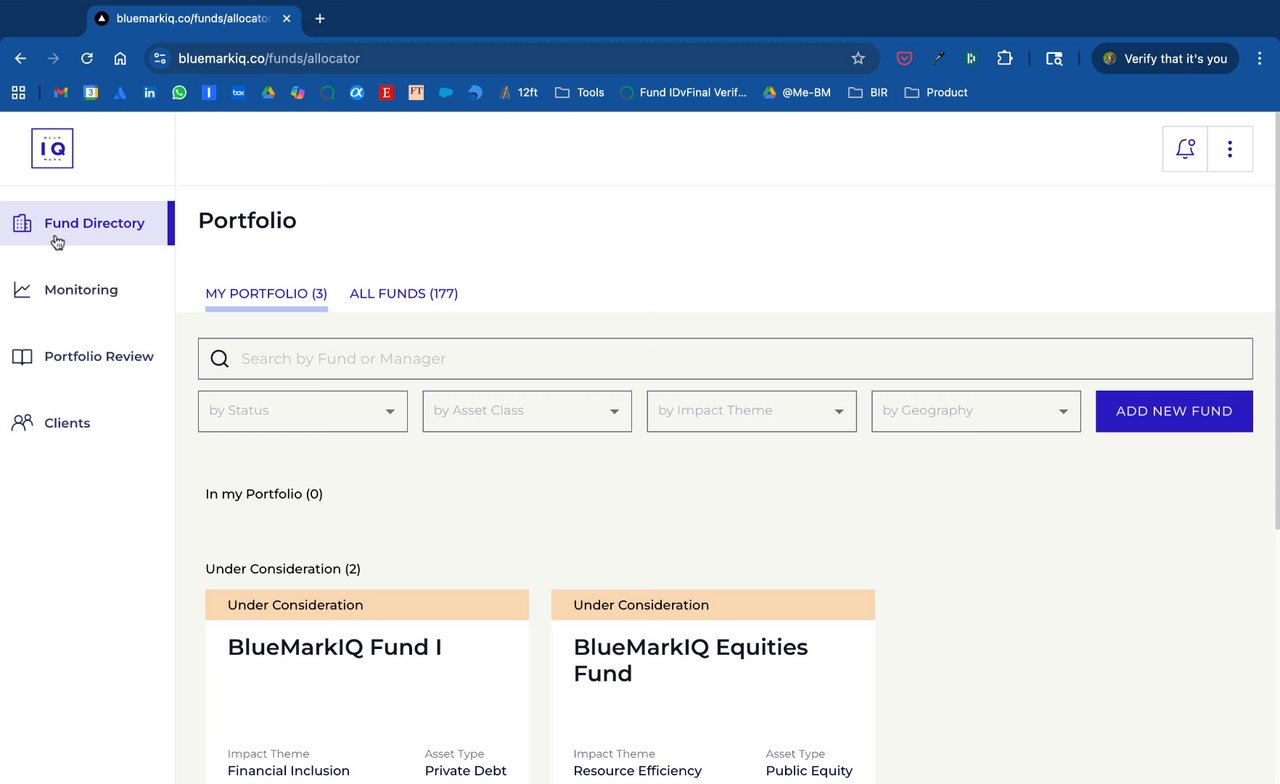
Task: Open the 12ft bookmark
Action: 518,92
